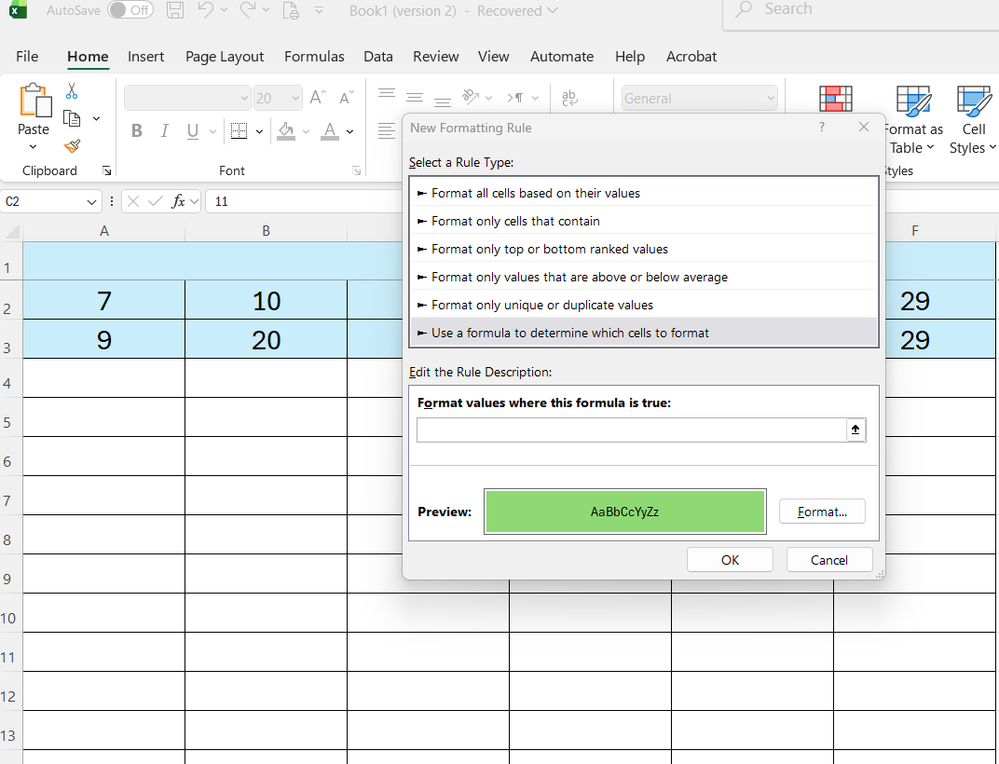Switch to the Insert tab
The height and width of the screenshot is (764, 999).
tap(146, 57)
